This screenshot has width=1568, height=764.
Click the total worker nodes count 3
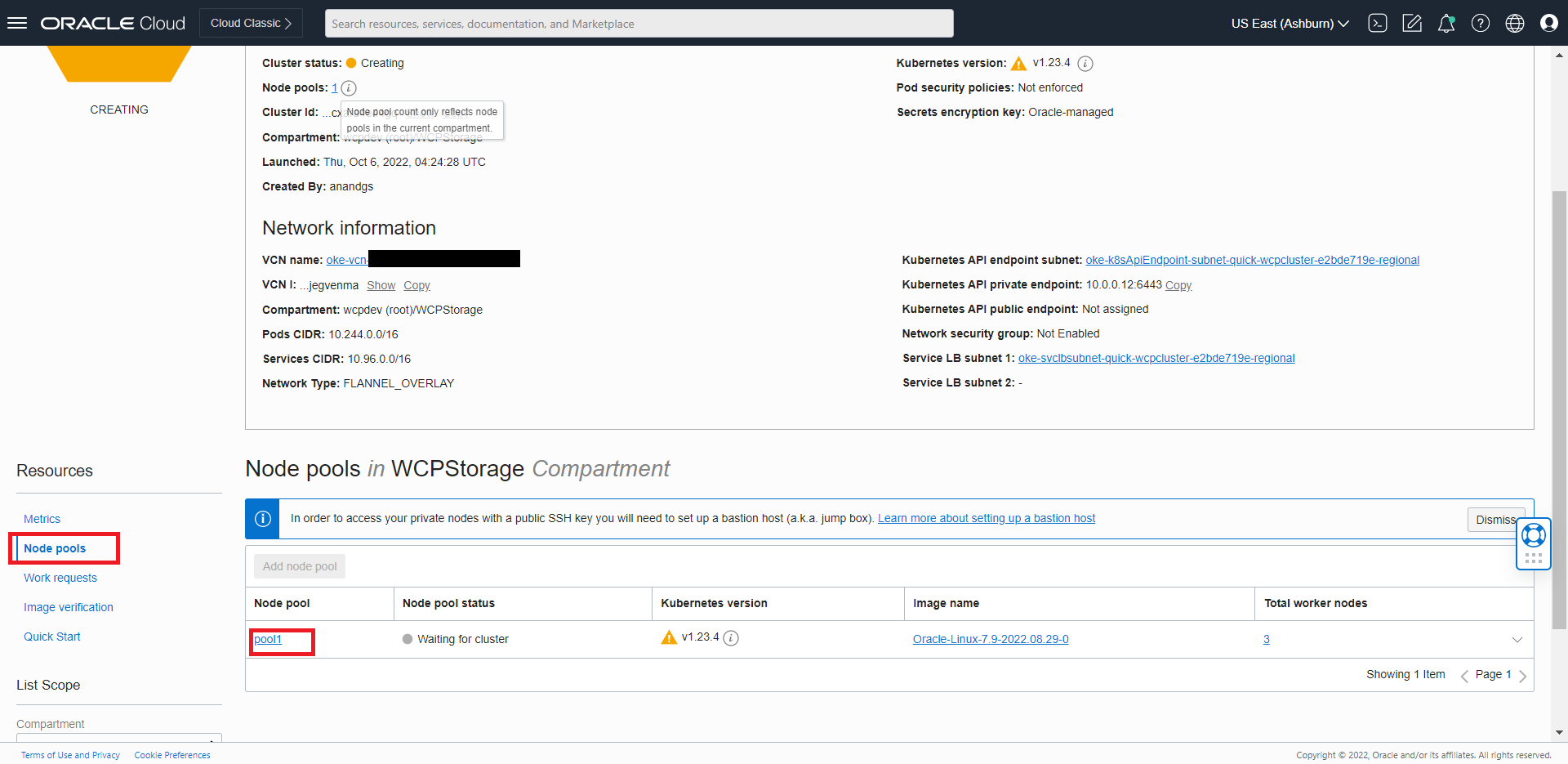coord(1267,639)
